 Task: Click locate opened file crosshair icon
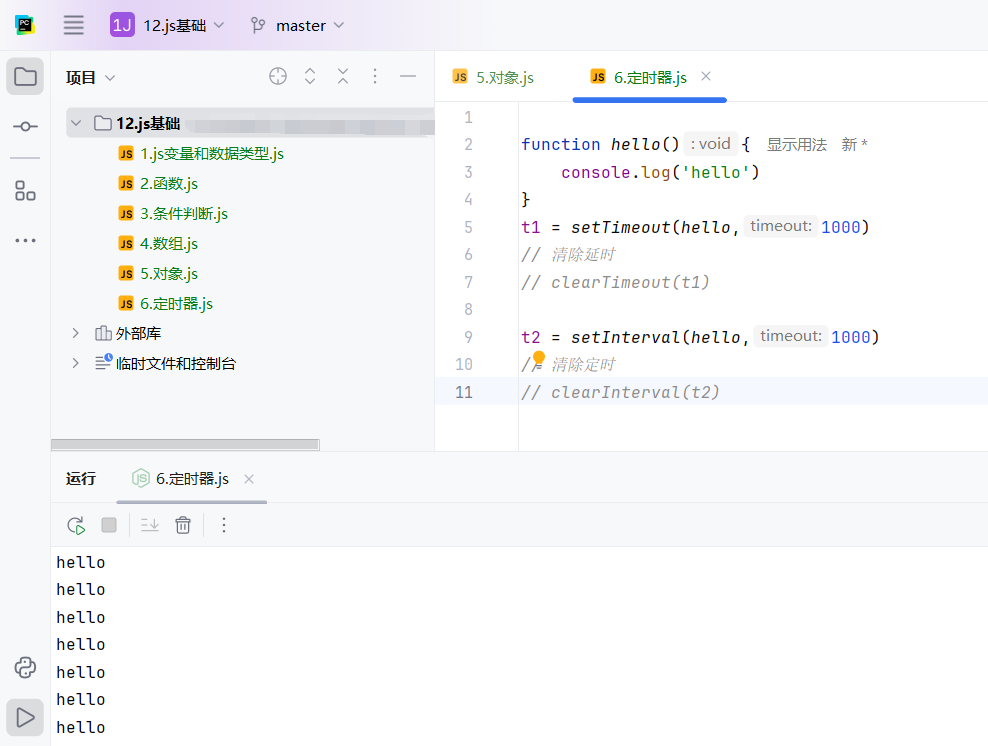pyautogui.click(x=278, y=77)
